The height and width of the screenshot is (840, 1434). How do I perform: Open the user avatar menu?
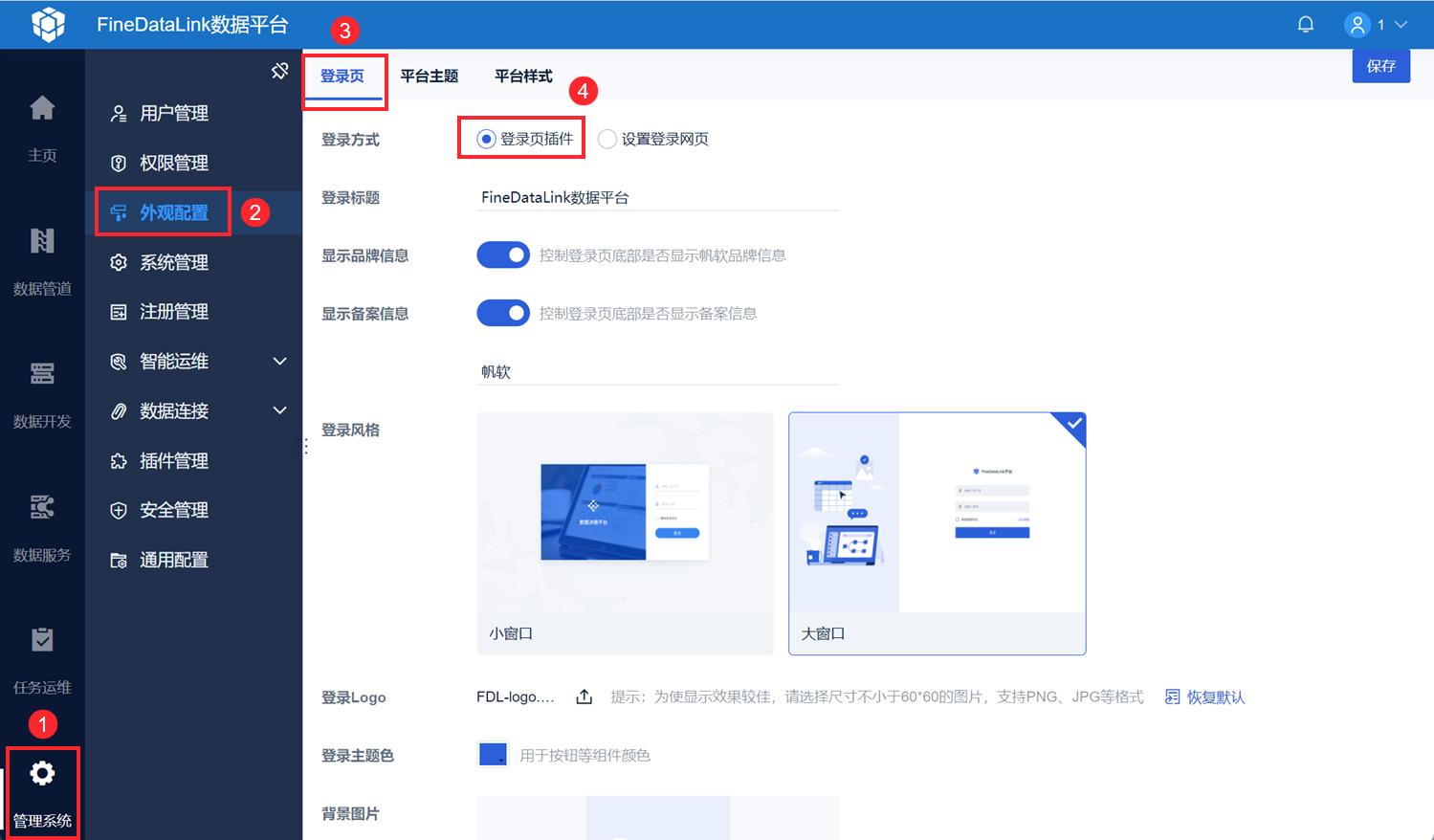(x=1357, y=25)
